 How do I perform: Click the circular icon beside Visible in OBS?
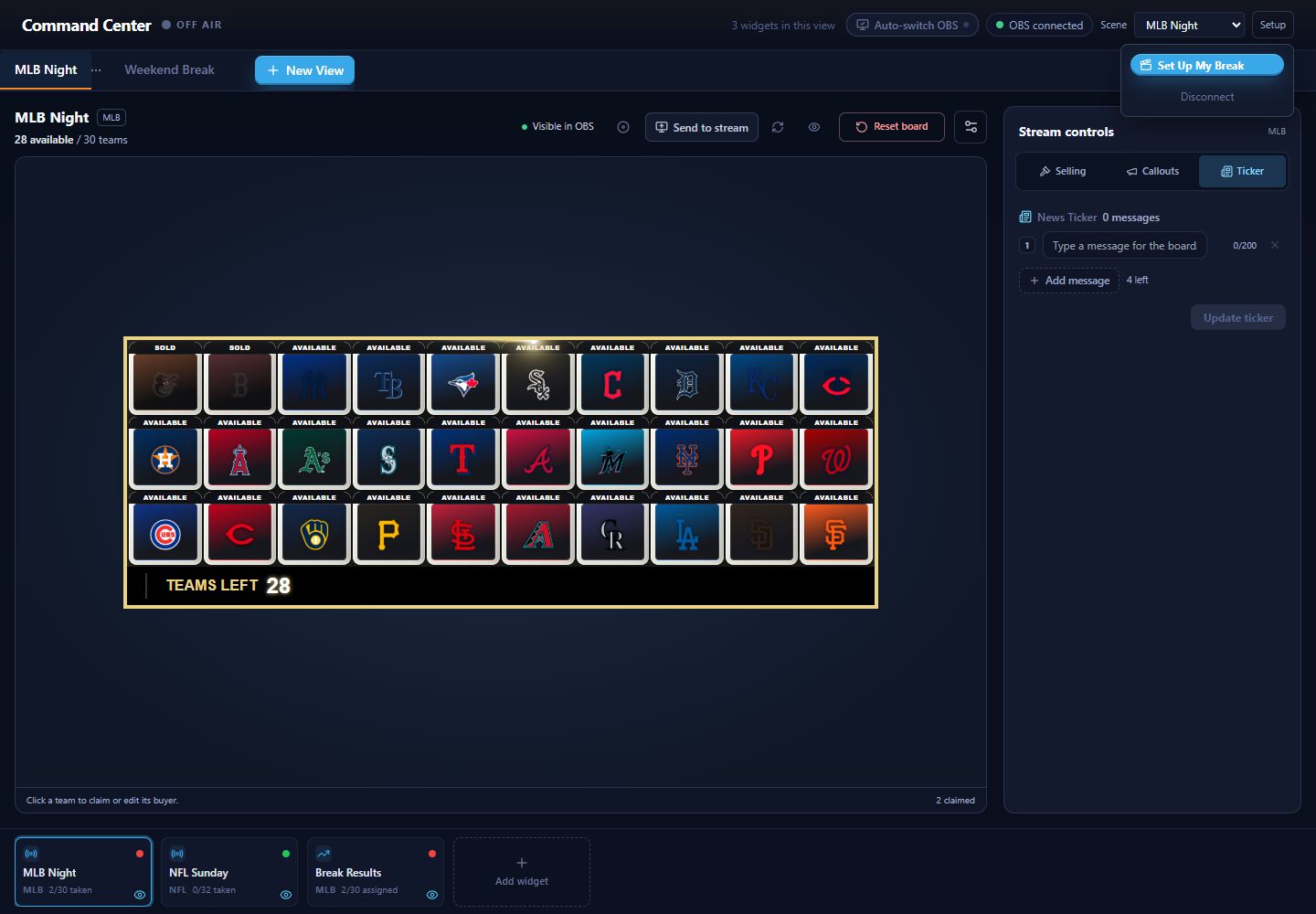click(623, 127)
